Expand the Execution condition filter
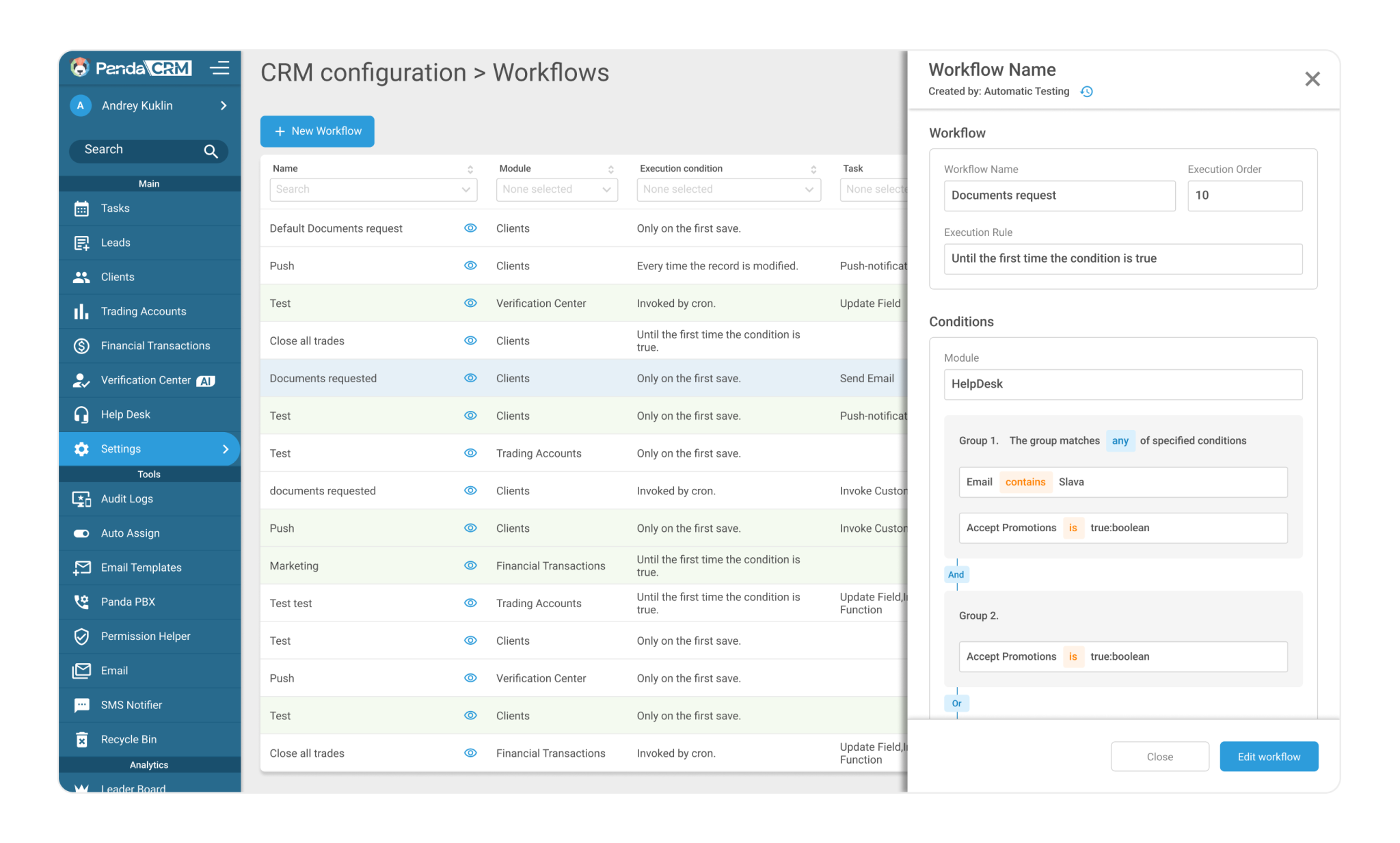Screen dimensions: 1400x843 728,189
